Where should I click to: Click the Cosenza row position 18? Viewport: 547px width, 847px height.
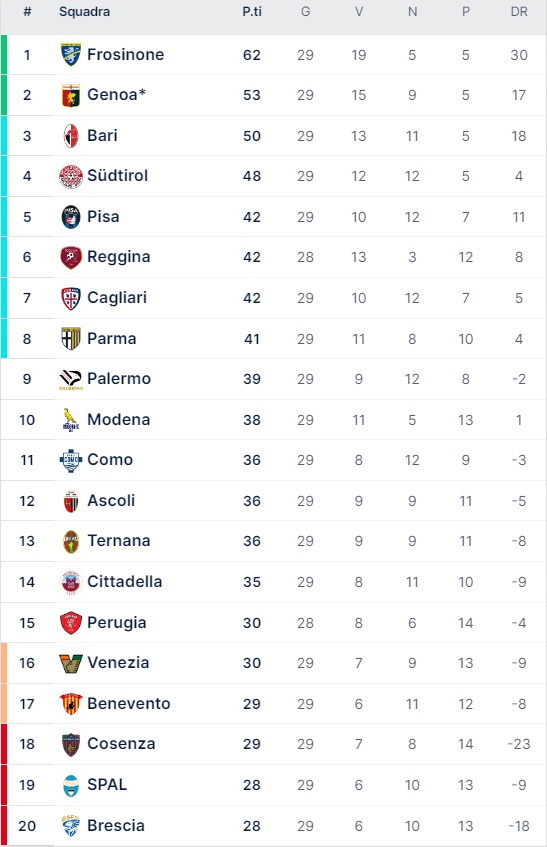point(27,744)
